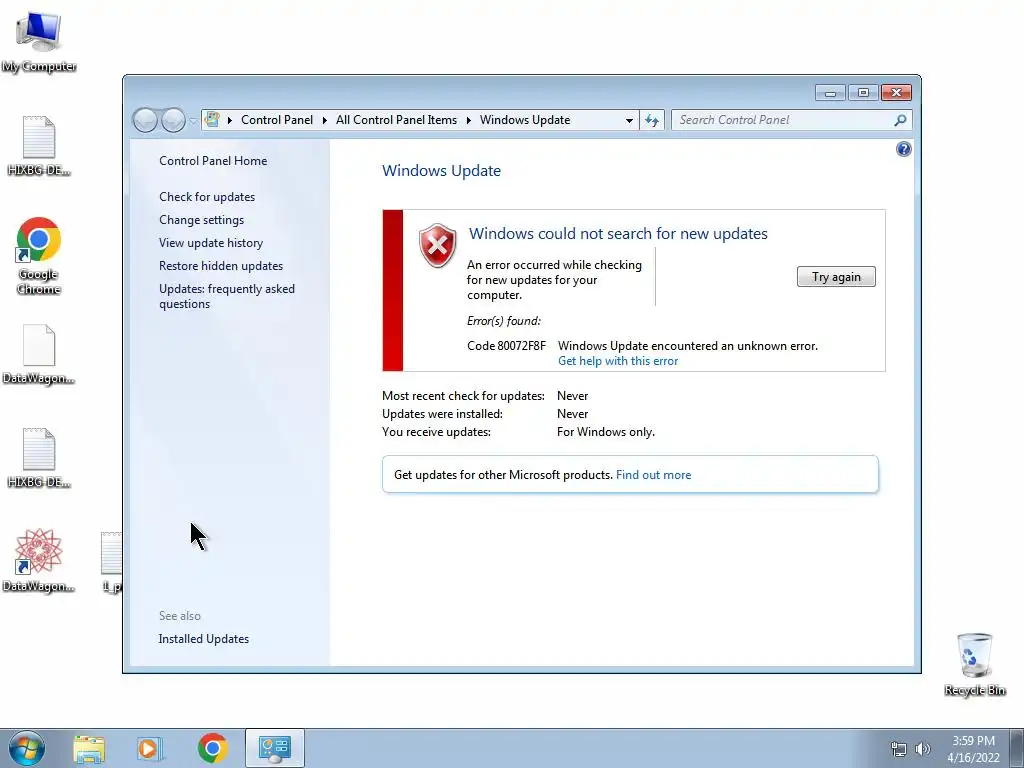Open Get help with this error link
Viewport: 1024px width, 768px height.
(618, 361)
